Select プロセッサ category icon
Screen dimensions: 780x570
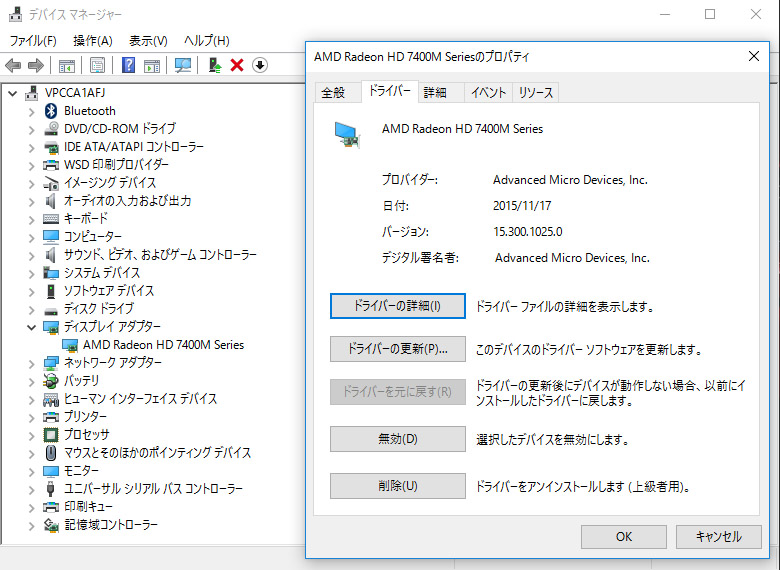(51, 435)
